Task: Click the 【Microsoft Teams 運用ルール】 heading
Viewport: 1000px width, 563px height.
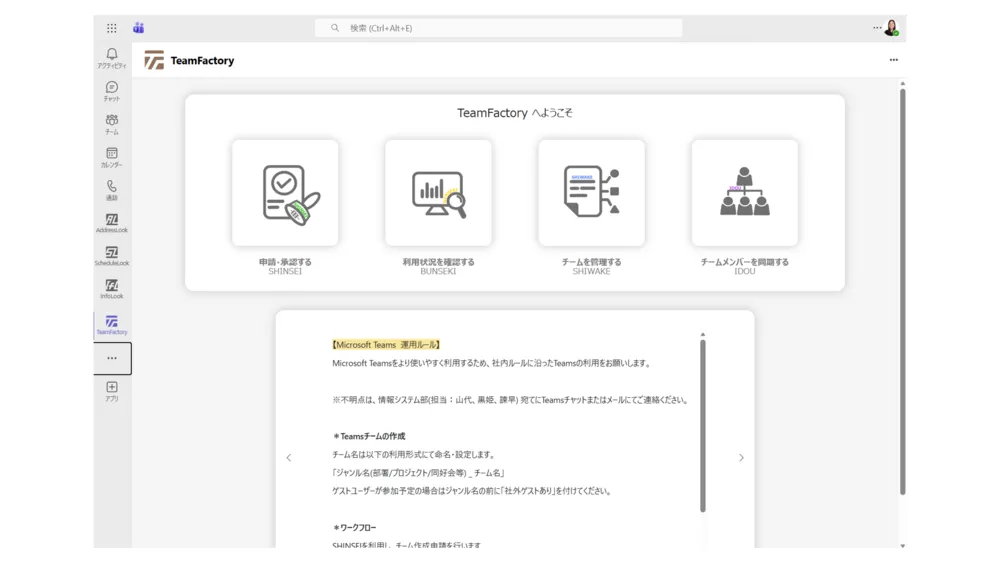Action: pyautogui.click(x=386, y=345)
